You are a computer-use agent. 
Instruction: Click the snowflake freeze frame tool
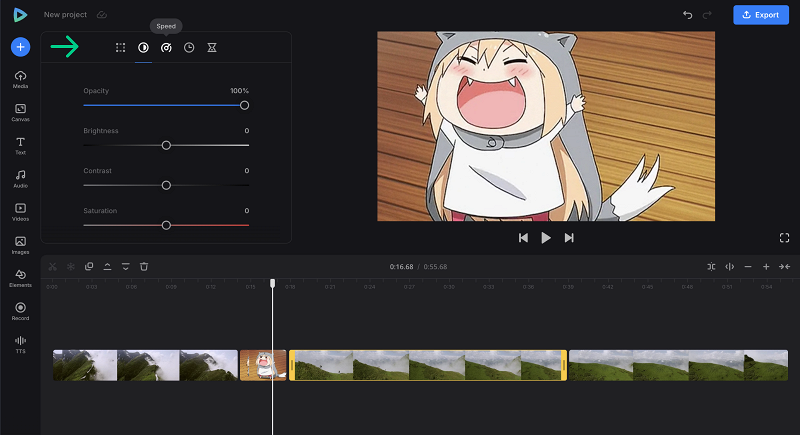point(71,266)
